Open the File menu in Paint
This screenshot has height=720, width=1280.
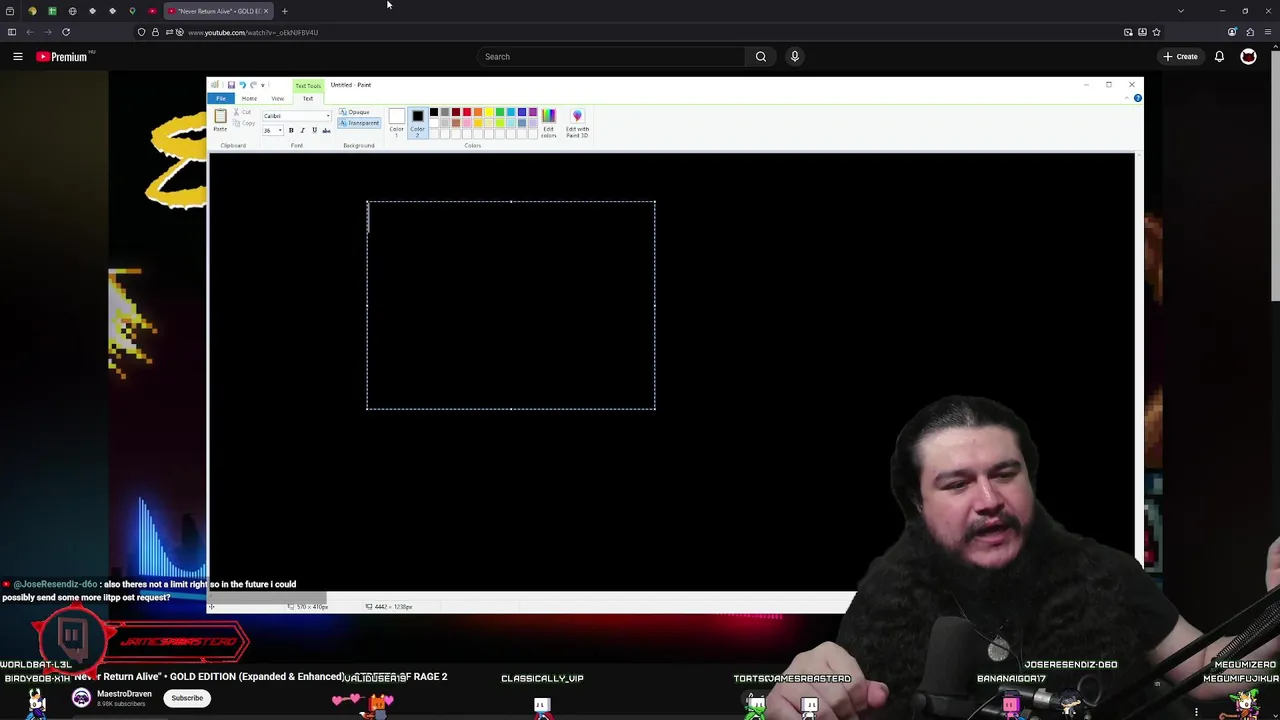[220, 98]
